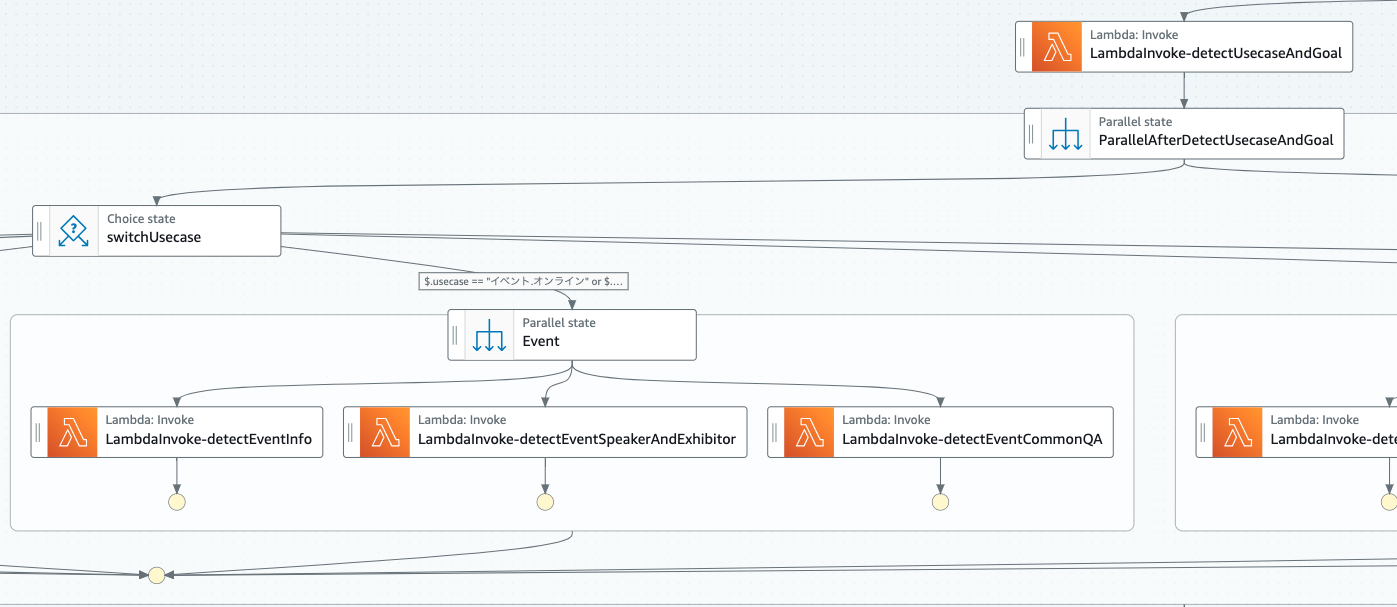Click the 'Parallel state' label above Event
Image resolution: width=1397 pixels, height=607 pixels.
[559, 323]
